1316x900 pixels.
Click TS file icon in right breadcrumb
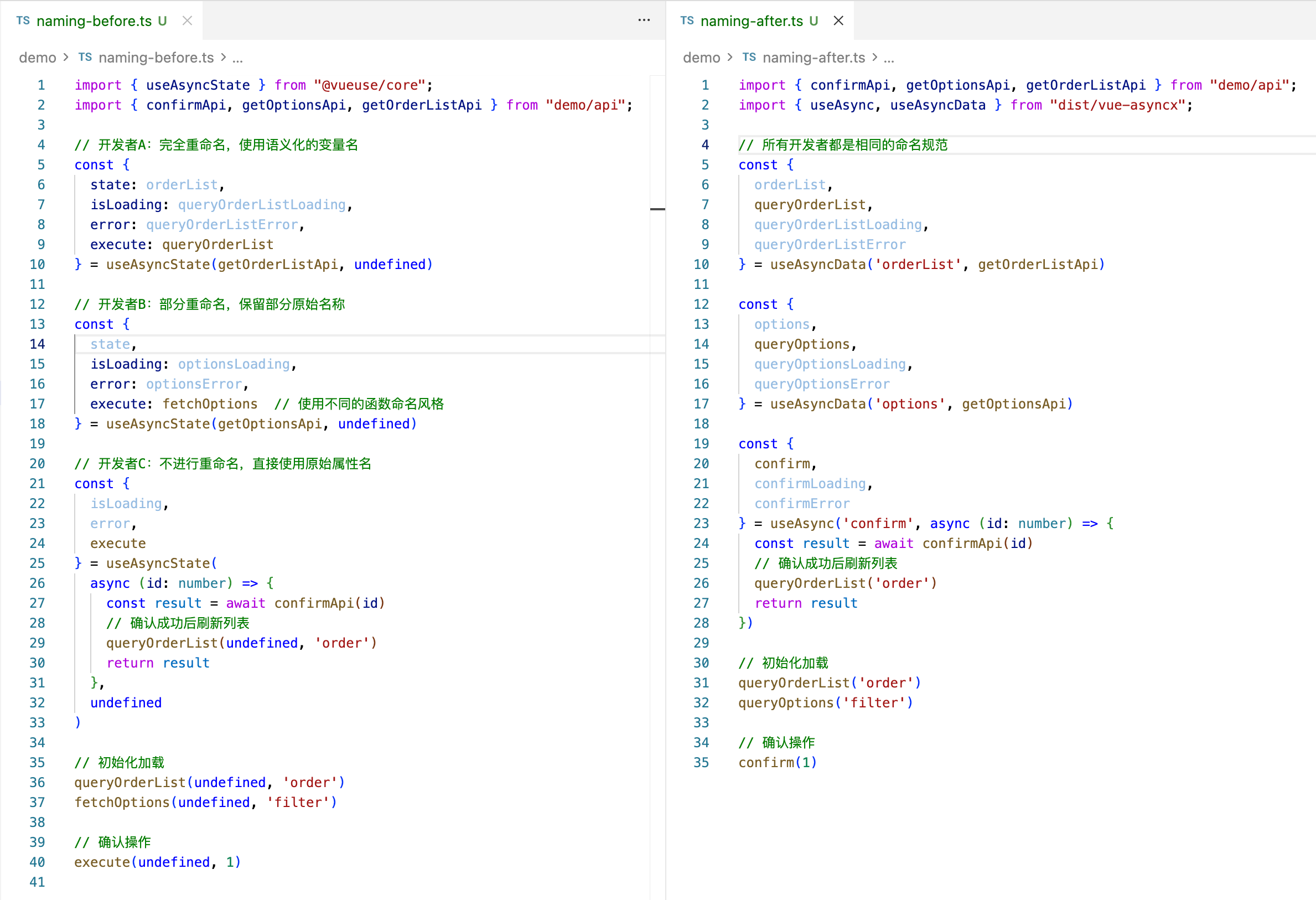pos(749,57)
